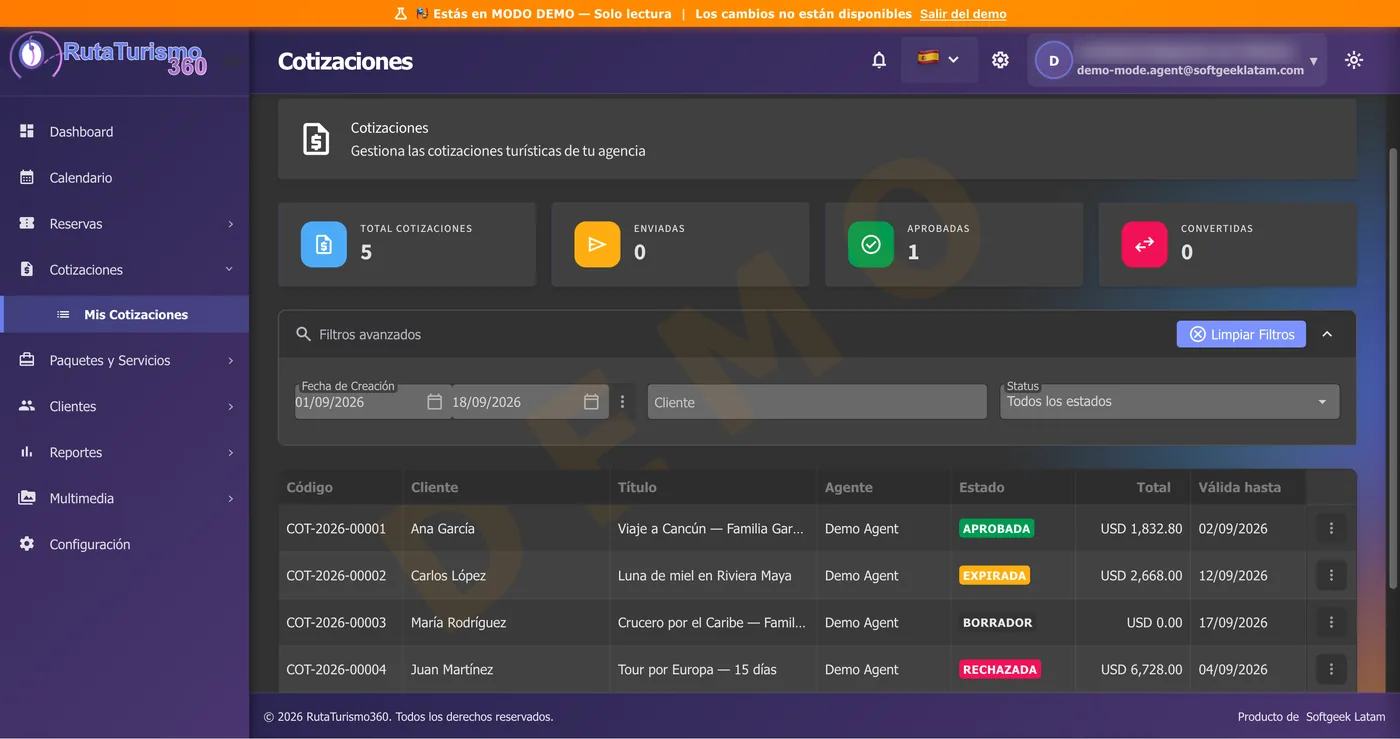Click the Aprobadas green check icon
This screenshot has height=739, width=1400.
point(871,244)
